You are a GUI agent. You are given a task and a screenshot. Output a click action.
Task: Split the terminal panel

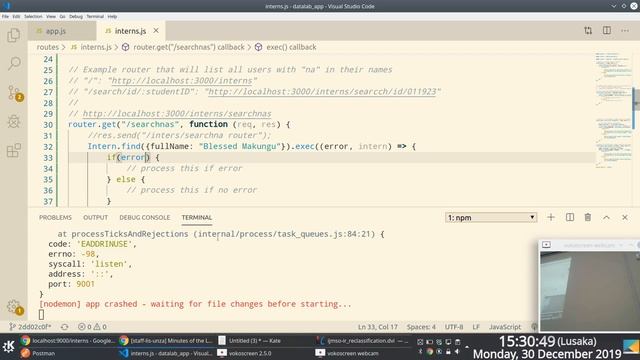point(570,217)
